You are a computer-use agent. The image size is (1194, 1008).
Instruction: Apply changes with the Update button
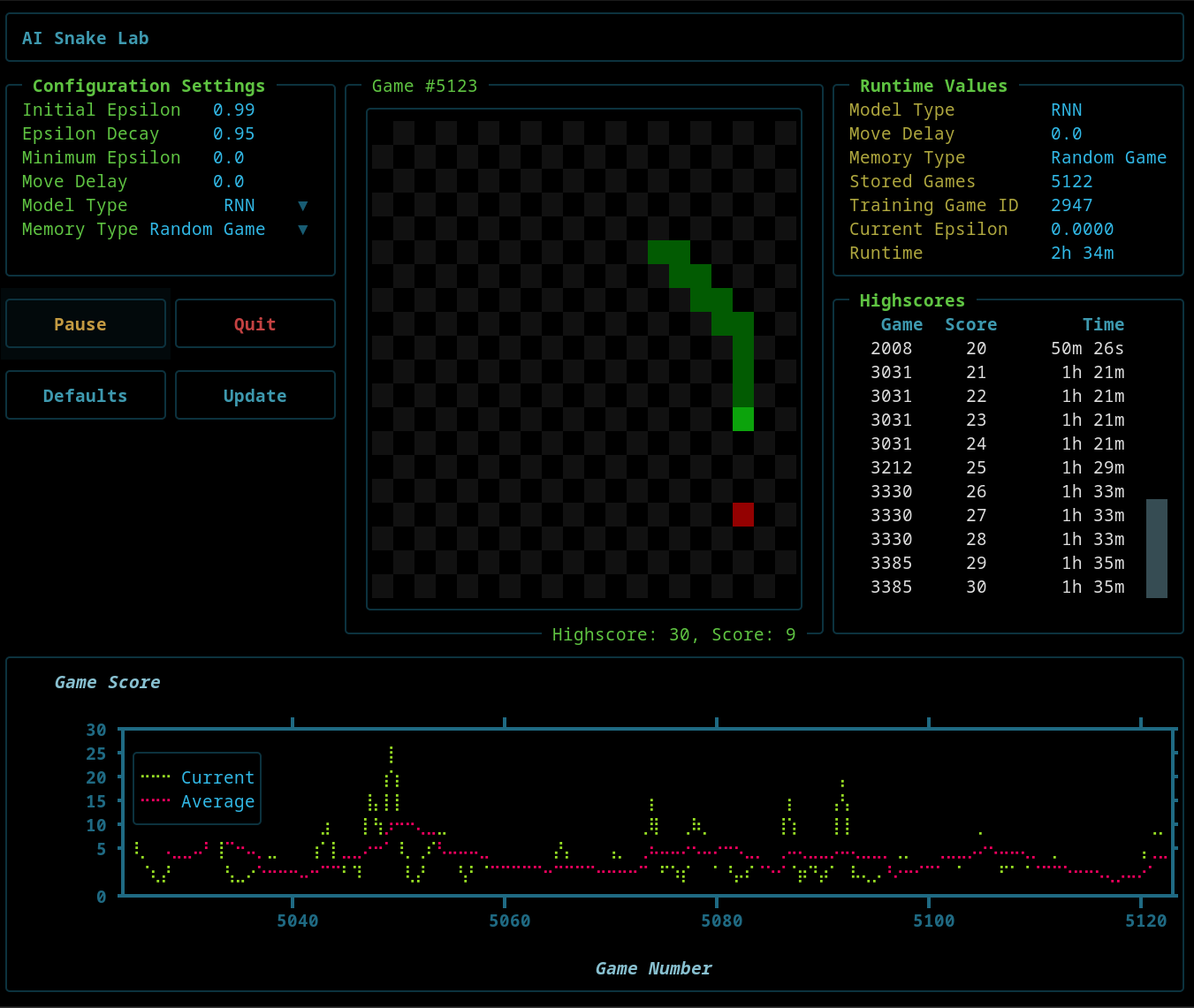(x=255, y=395)
